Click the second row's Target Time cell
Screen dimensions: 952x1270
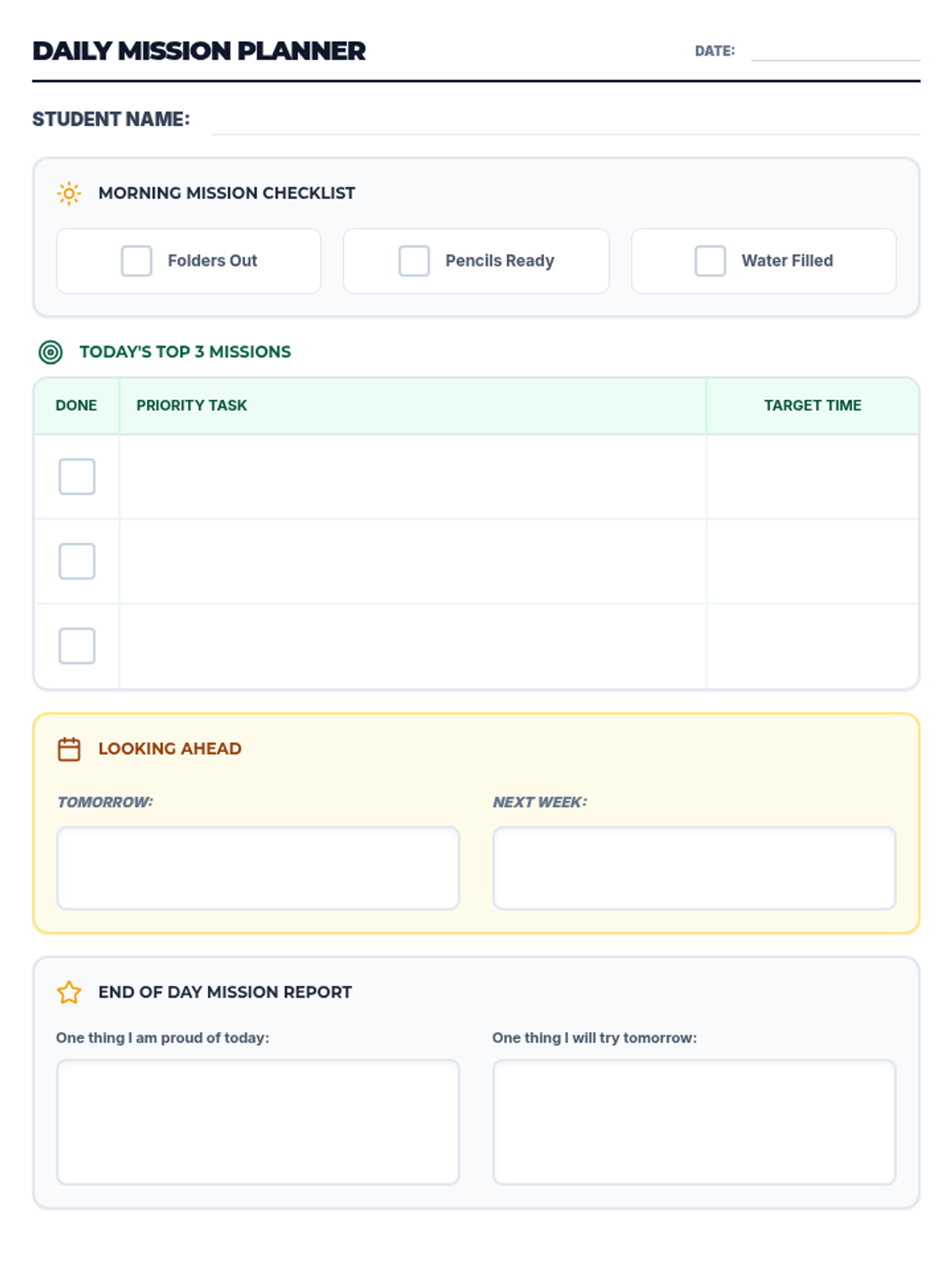812,561
